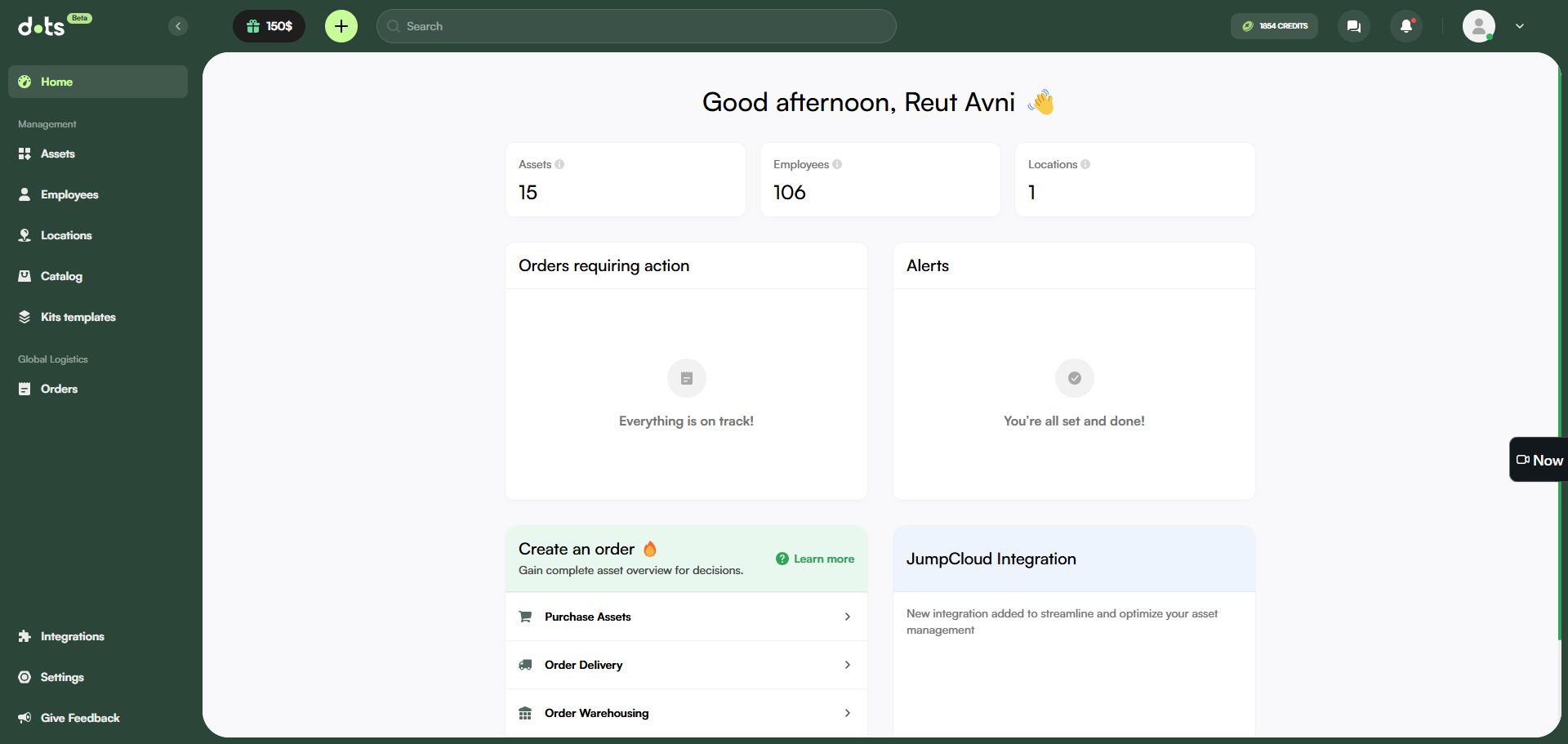
Task: Open the Learn more link
Action: [815, 559]
